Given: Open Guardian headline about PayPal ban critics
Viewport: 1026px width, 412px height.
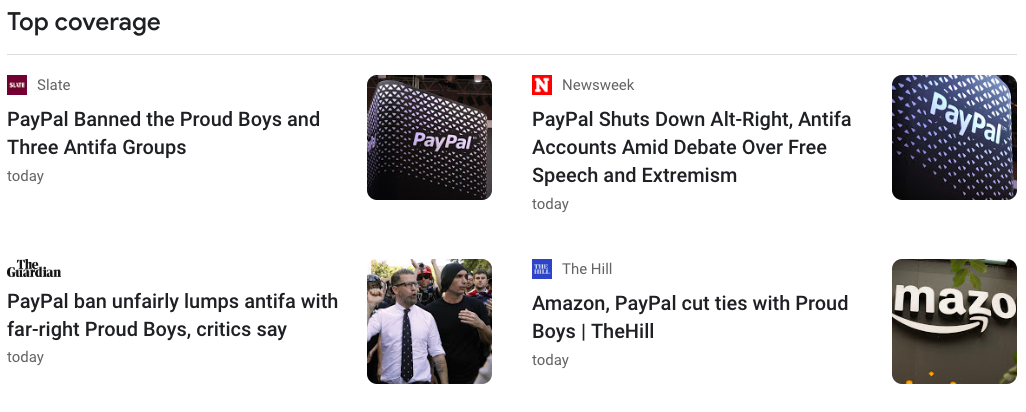Looking at the screenshot, I should tap(172, 315).
